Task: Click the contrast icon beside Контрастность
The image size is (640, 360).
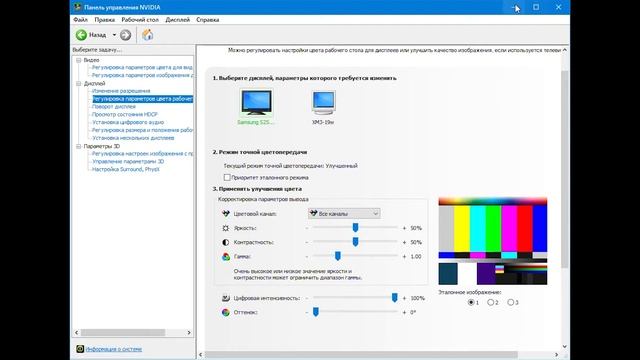Action: point(226,242)
